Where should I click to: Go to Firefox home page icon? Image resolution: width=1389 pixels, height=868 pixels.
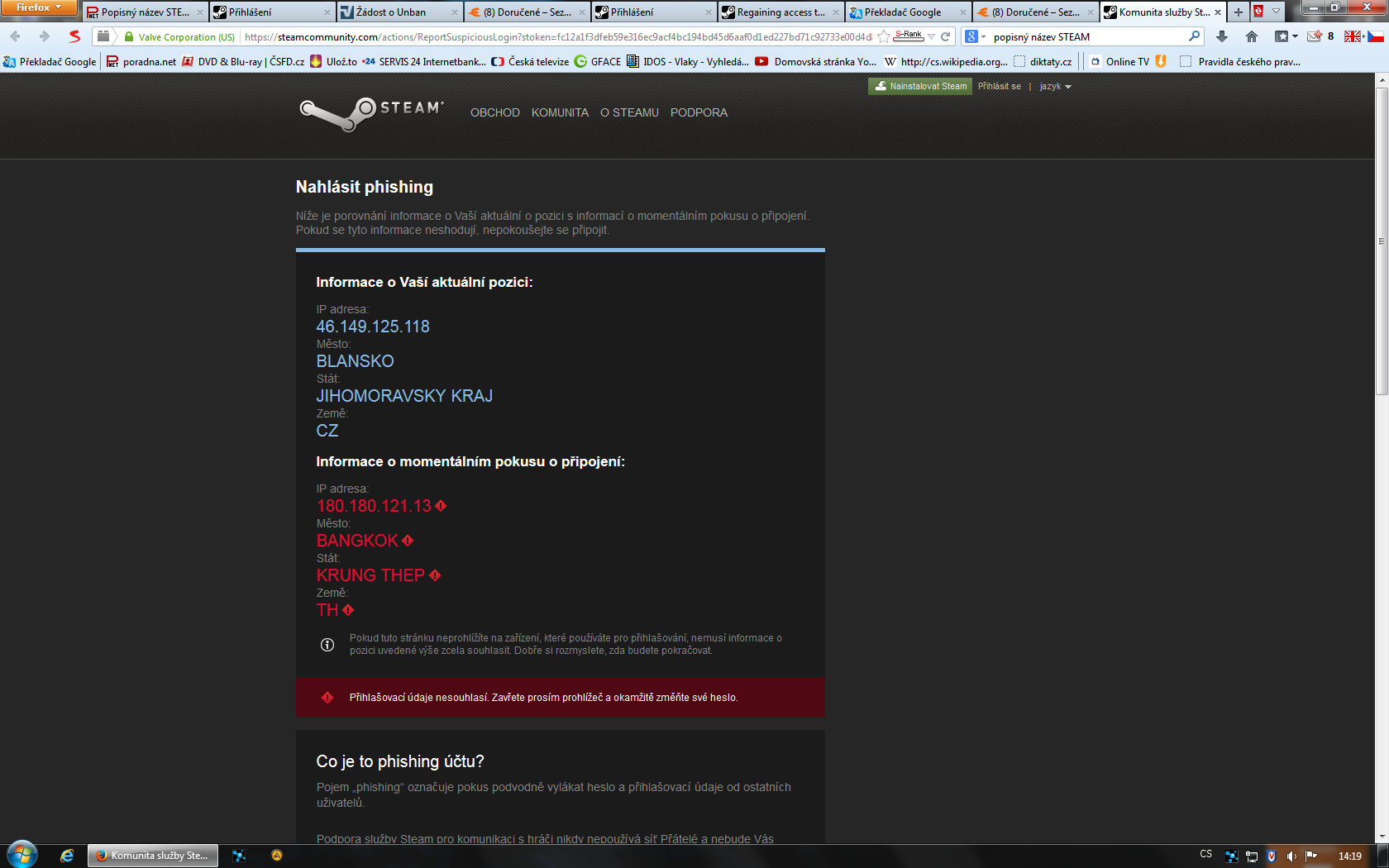[1252, 36]
